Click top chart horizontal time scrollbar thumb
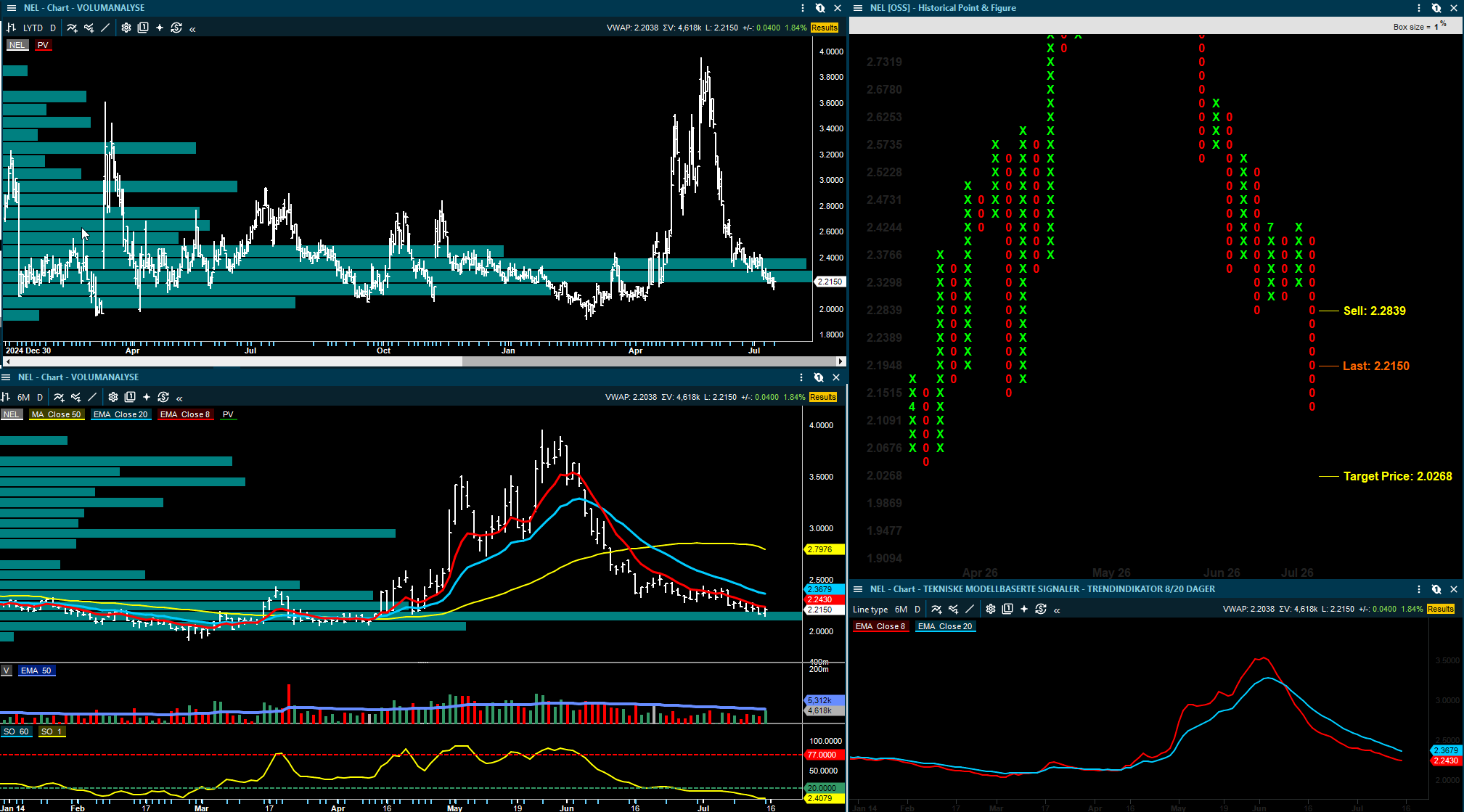 tap(649, 361)
